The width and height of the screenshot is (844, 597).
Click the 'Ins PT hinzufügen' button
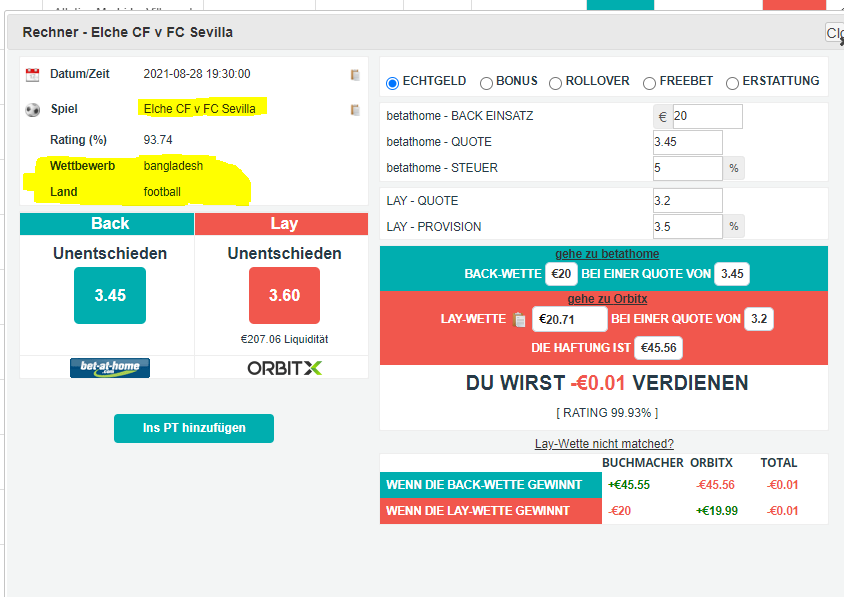point(194,428)
